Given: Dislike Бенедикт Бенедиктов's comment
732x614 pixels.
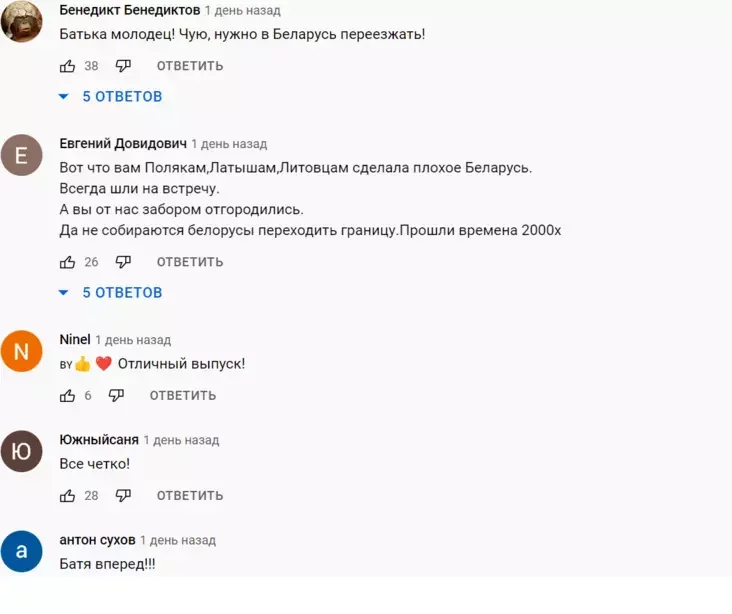Looking at the screenshot, I should pyautogui.click(x=123, y=66).
